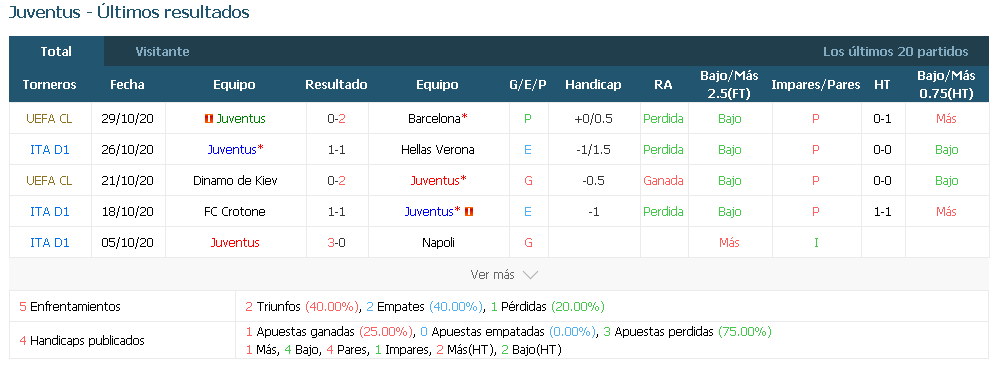Open the Barcelona team link
The image size is (999, 374).
[x=434, y=119]
